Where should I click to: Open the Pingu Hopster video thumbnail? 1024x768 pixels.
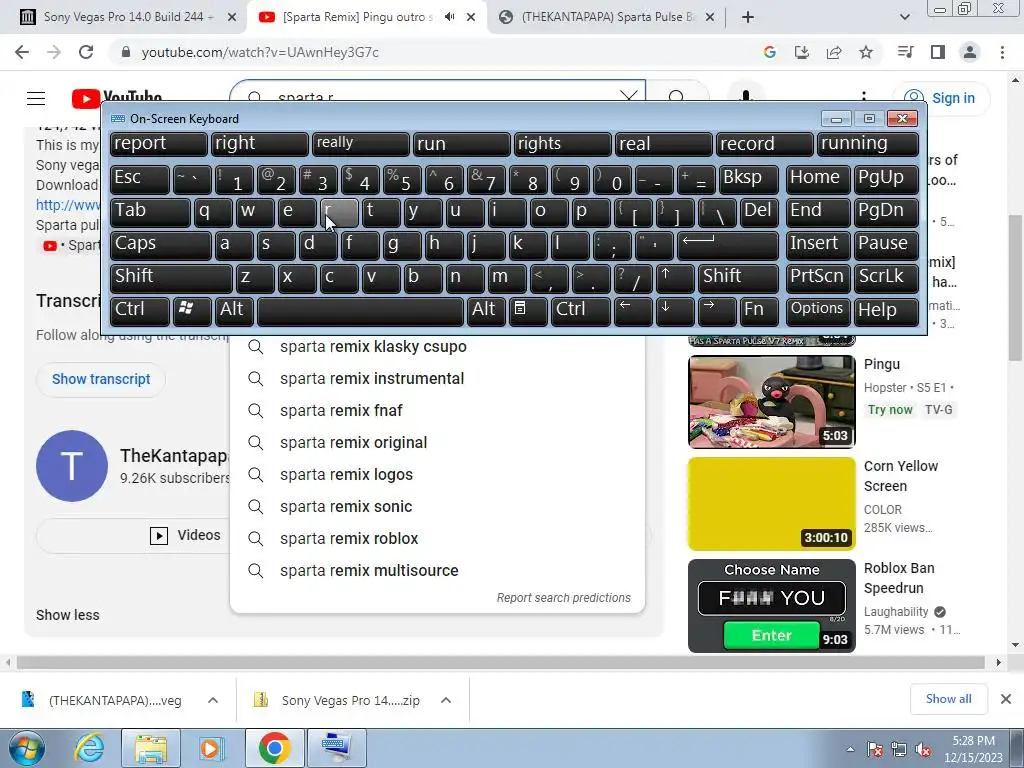click(x=771, y=402)
